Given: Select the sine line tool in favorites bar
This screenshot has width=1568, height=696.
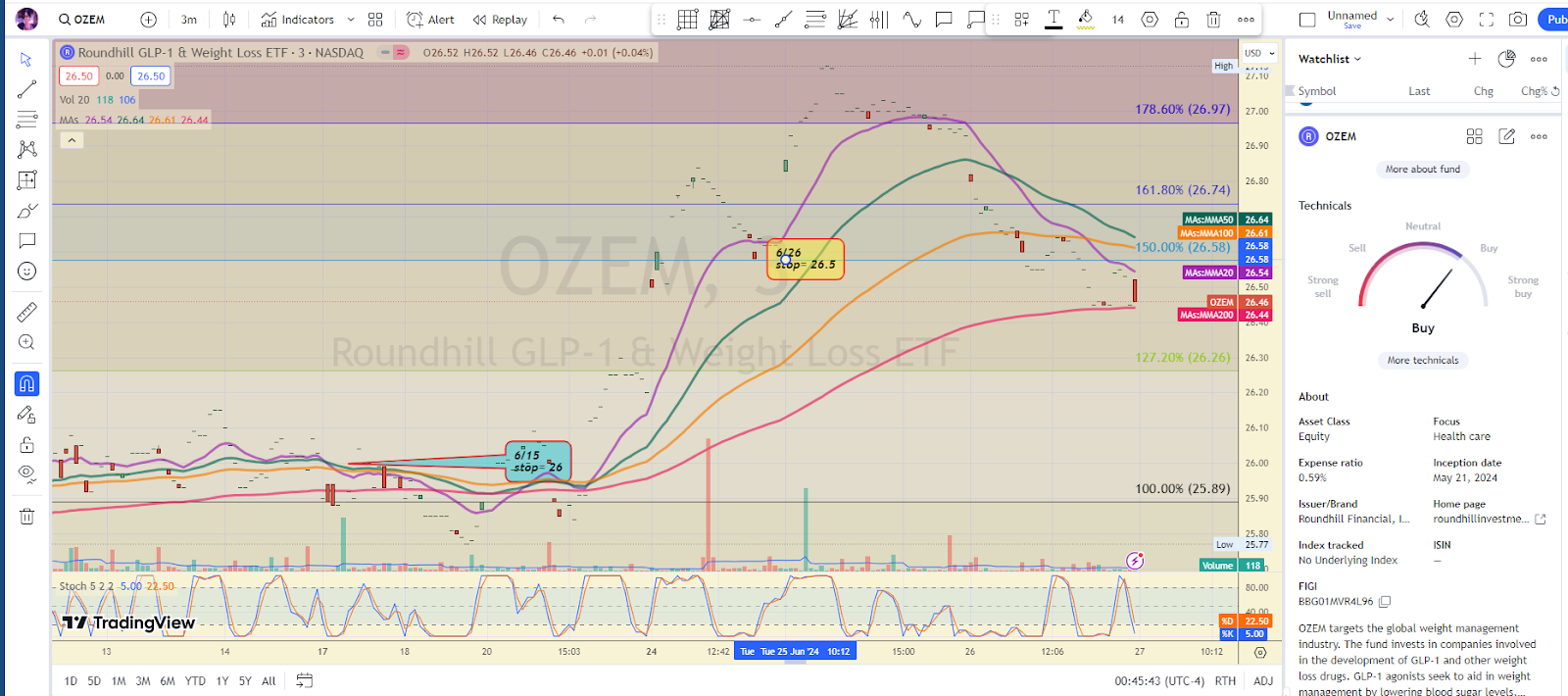Looking at the screenshot, I should tap(911, 20).
